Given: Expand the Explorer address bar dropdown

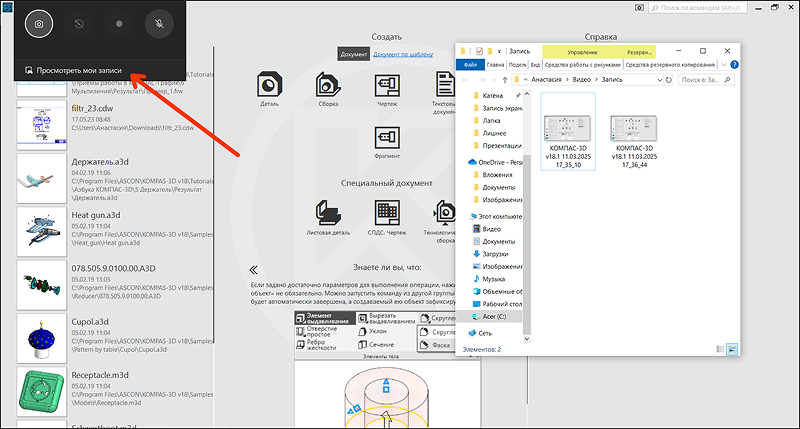Looking at the screenshot, I should [x=659, y=80].
